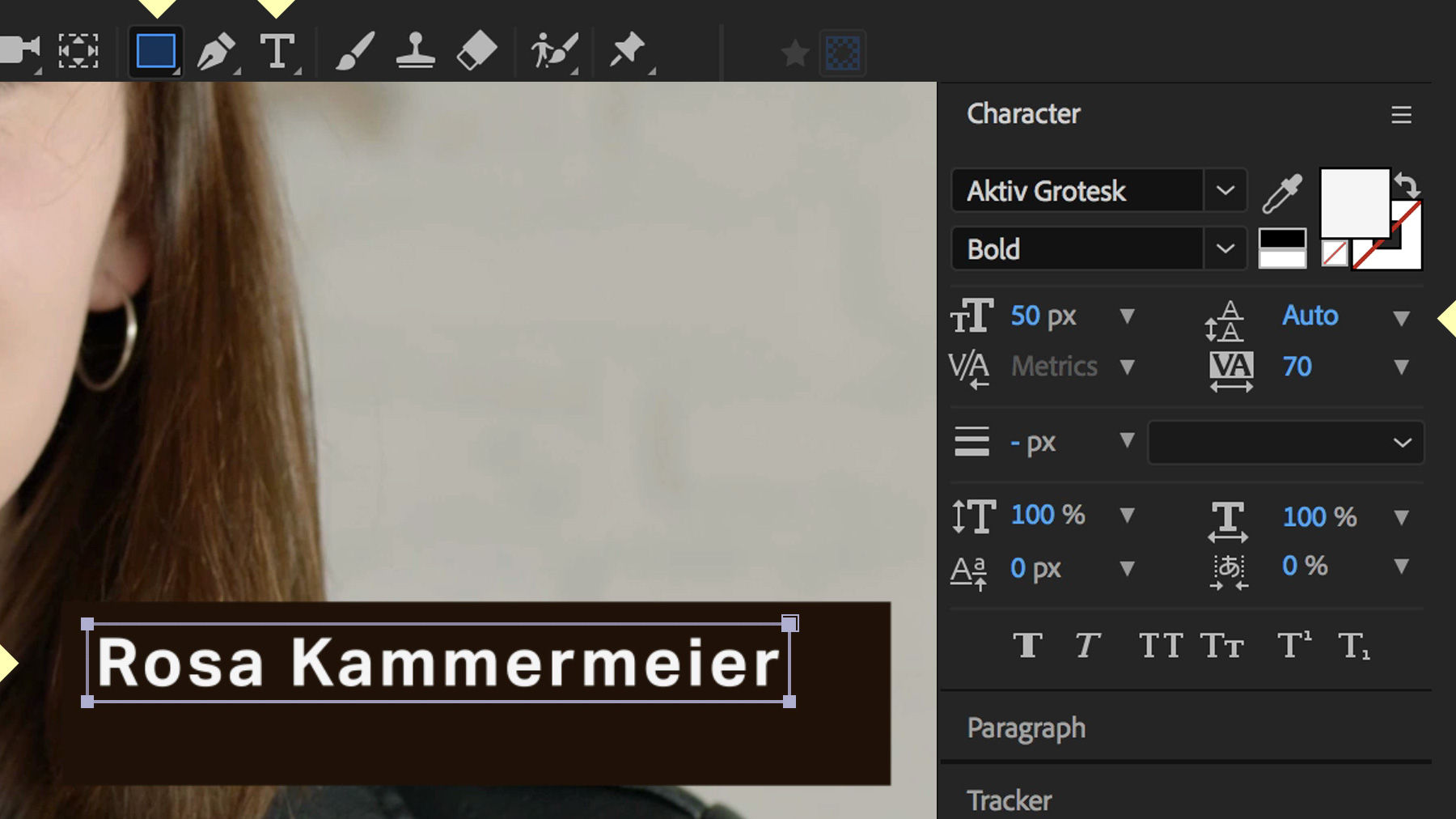Toggle faux italic formatting
This screenshot has height=819, width=1456.
click(1088, 645)
